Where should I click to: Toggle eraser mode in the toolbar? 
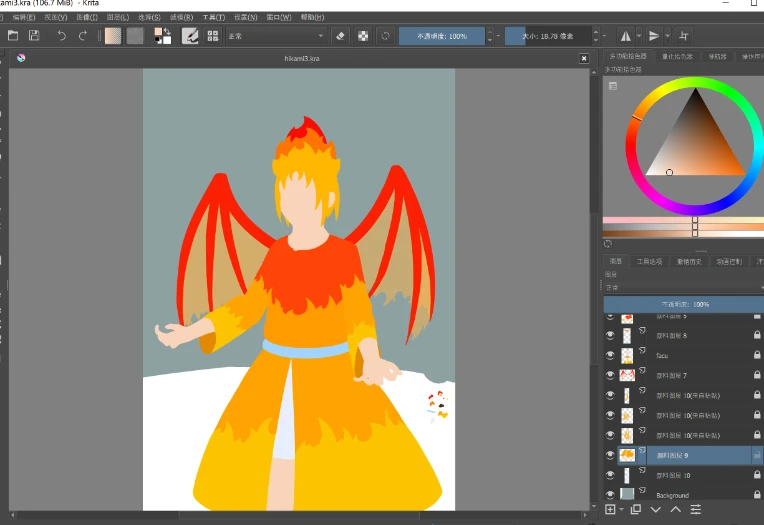[341, 36]
